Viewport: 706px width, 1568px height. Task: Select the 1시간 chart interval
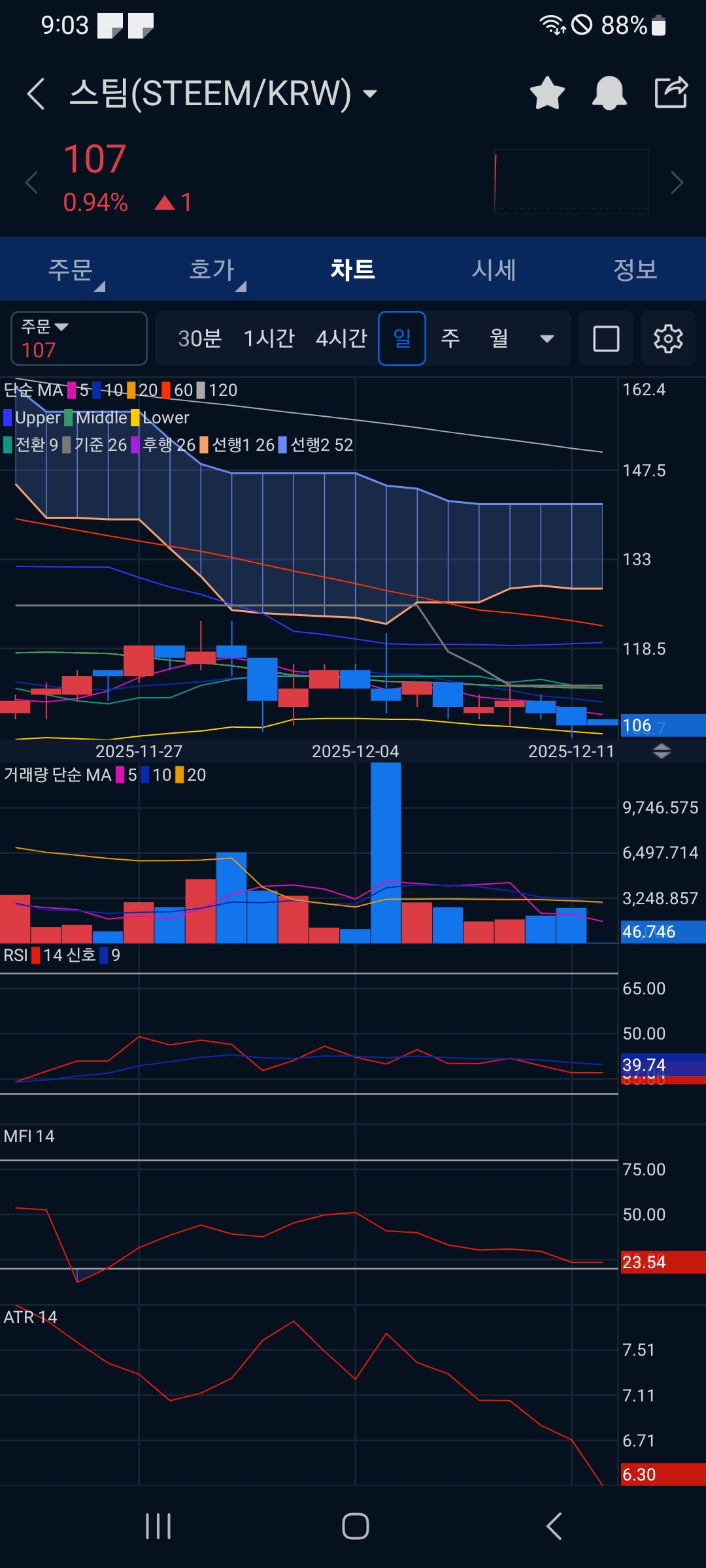point(269,338)
